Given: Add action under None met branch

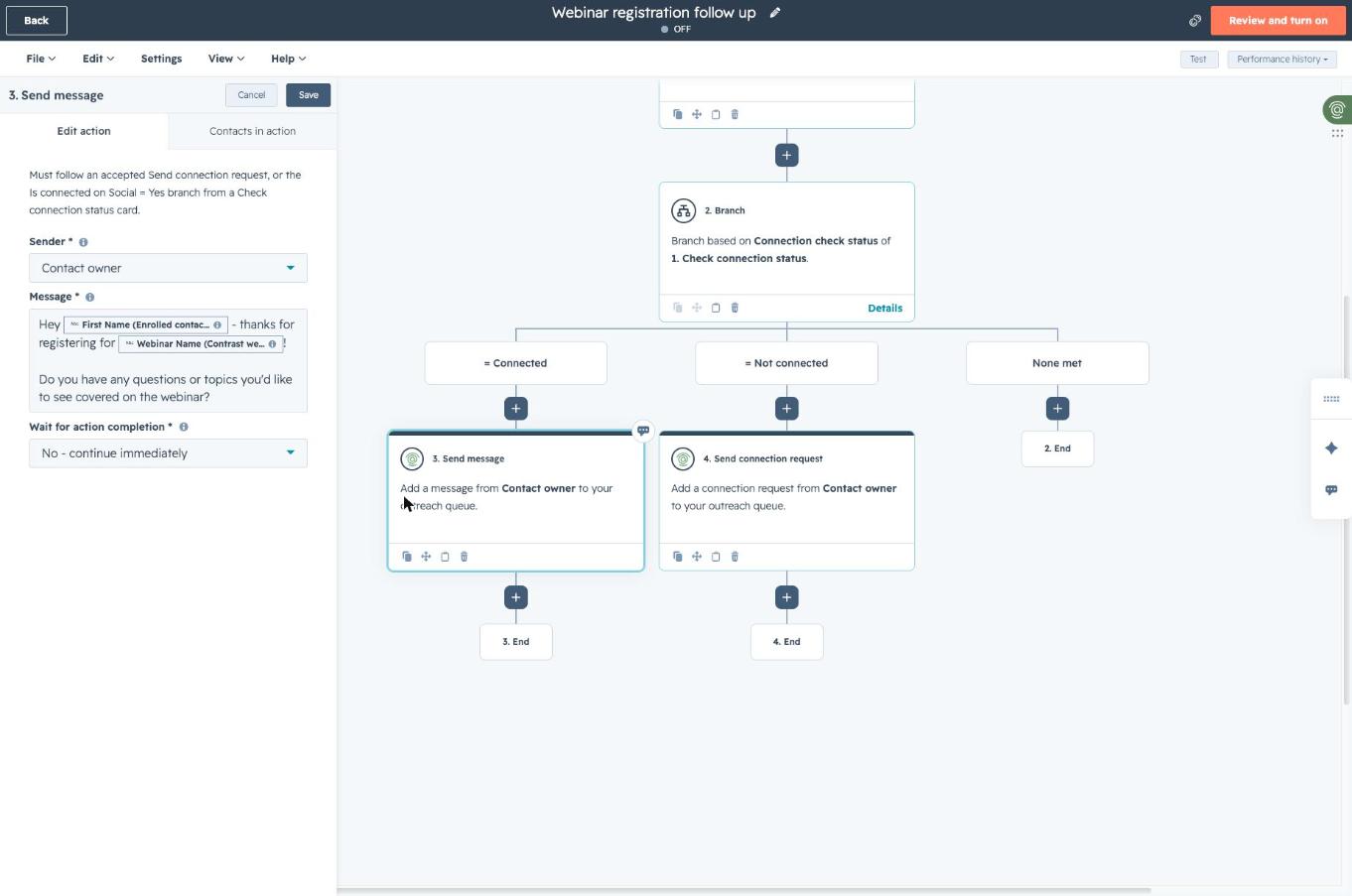Looking at the screenshot, I should (1057, 408).
